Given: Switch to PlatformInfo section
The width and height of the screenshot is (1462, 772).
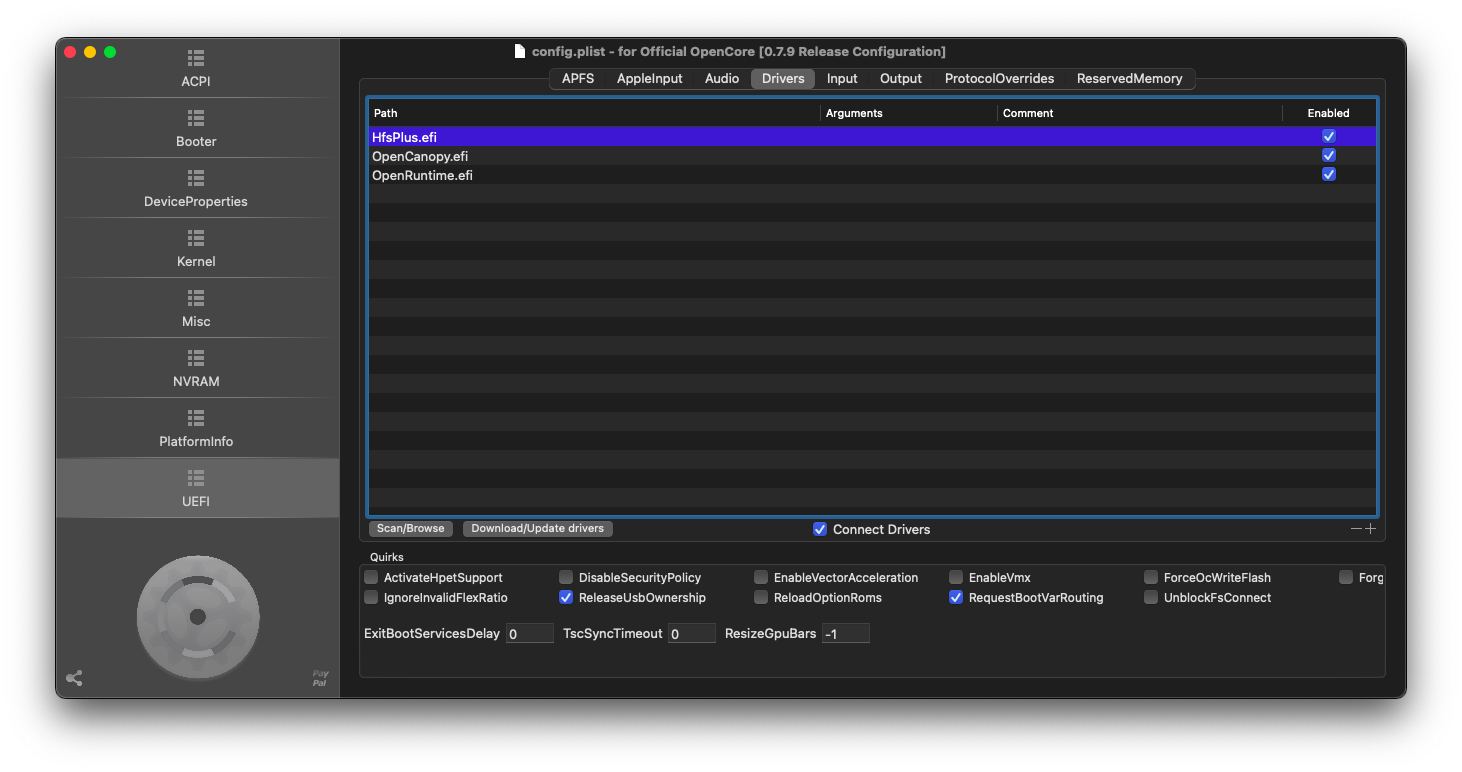Looking at the screenshot, I should click(196, 428).
